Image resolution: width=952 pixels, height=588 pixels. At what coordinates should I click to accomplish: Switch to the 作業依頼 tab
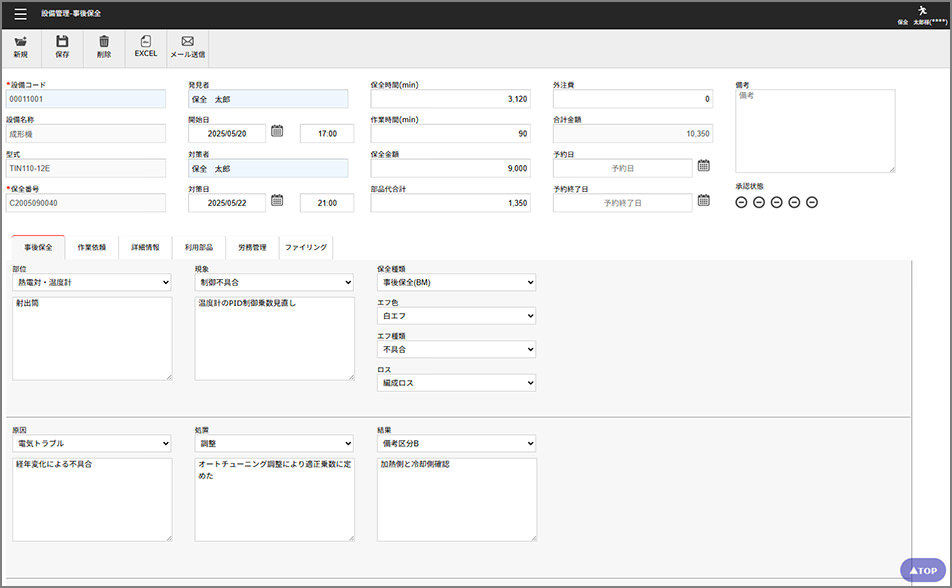pos(92,247)
